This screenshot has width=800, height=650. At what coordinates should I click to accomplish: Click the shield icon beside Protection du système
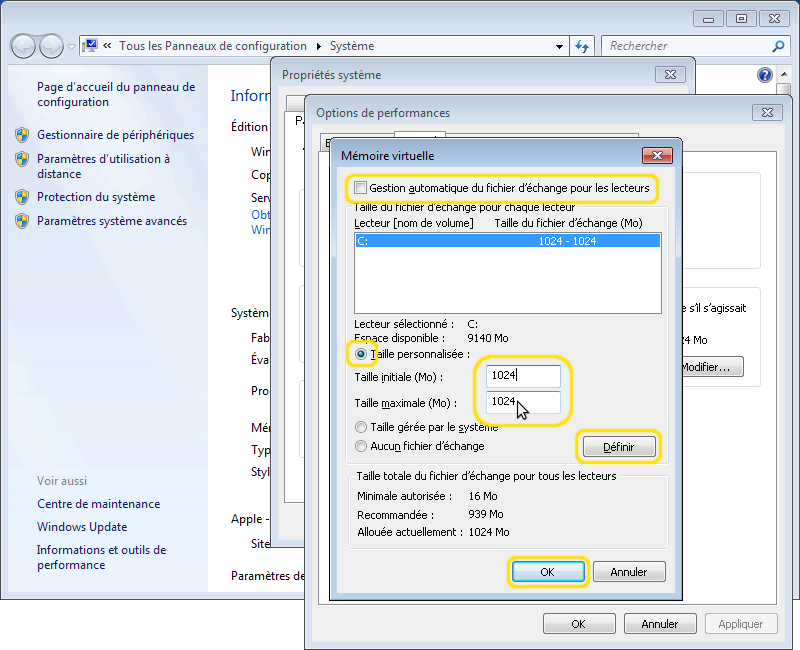click(22, 197)
